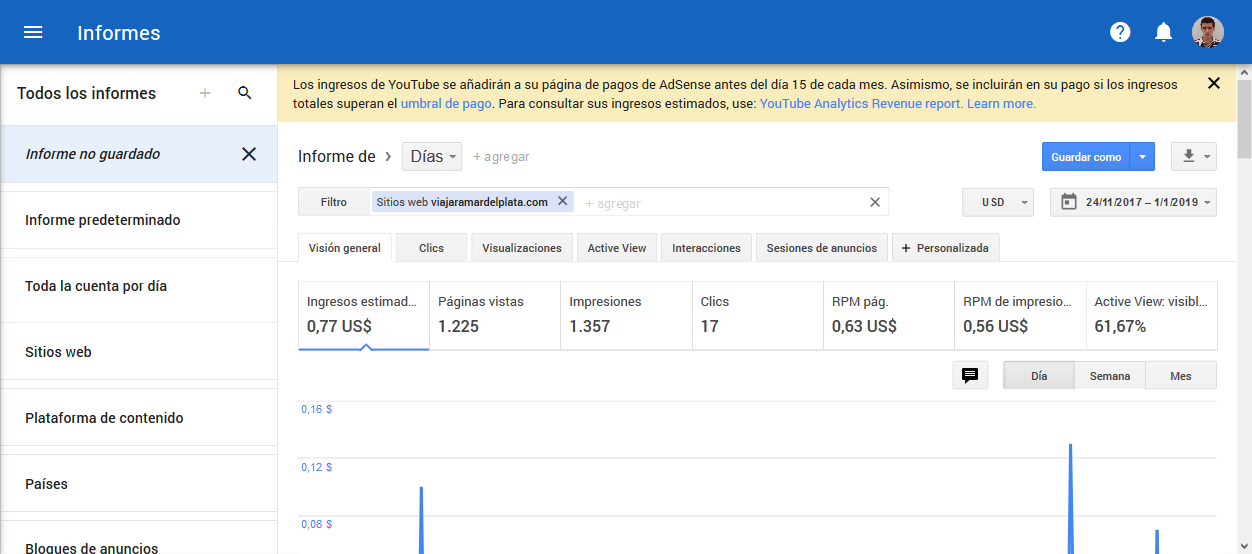
Task: Open the Interacciones tab
Action: (707, 248)
